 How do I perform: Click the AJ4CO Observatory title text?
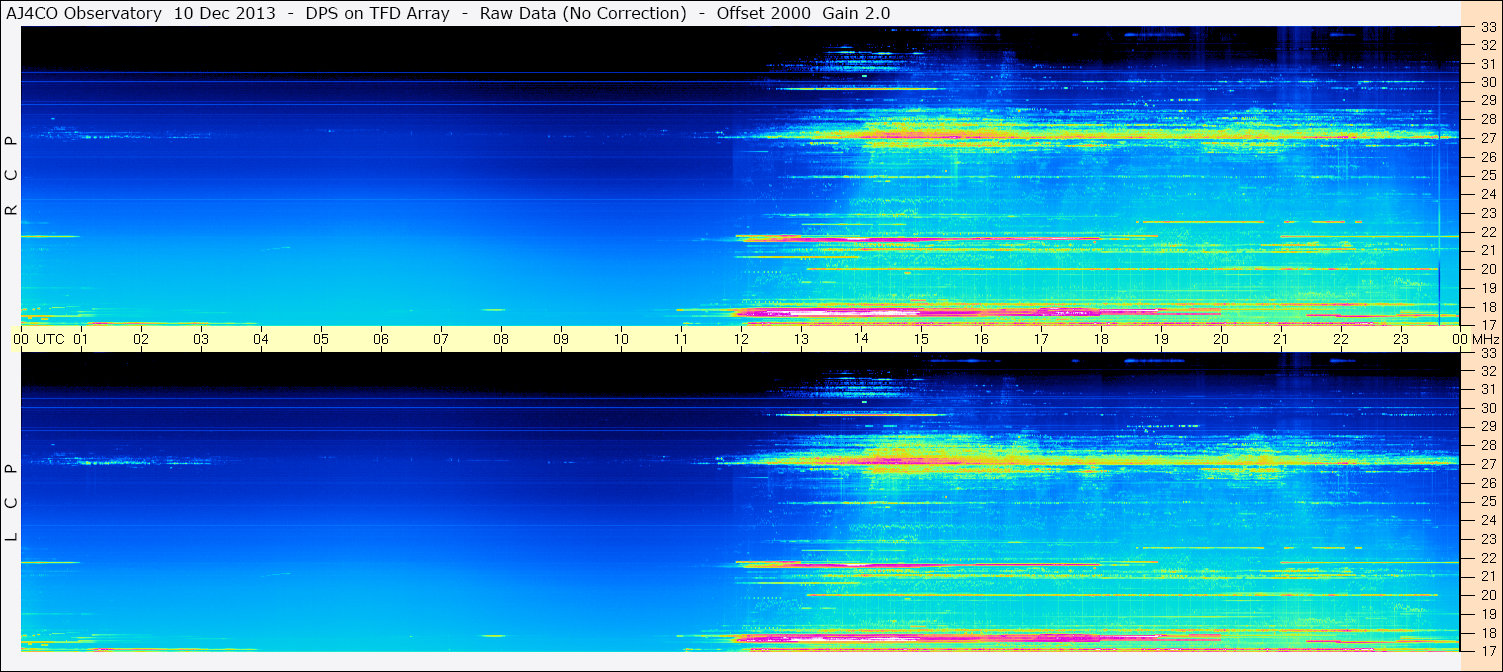pyautogui.click(x=85, y=13)
